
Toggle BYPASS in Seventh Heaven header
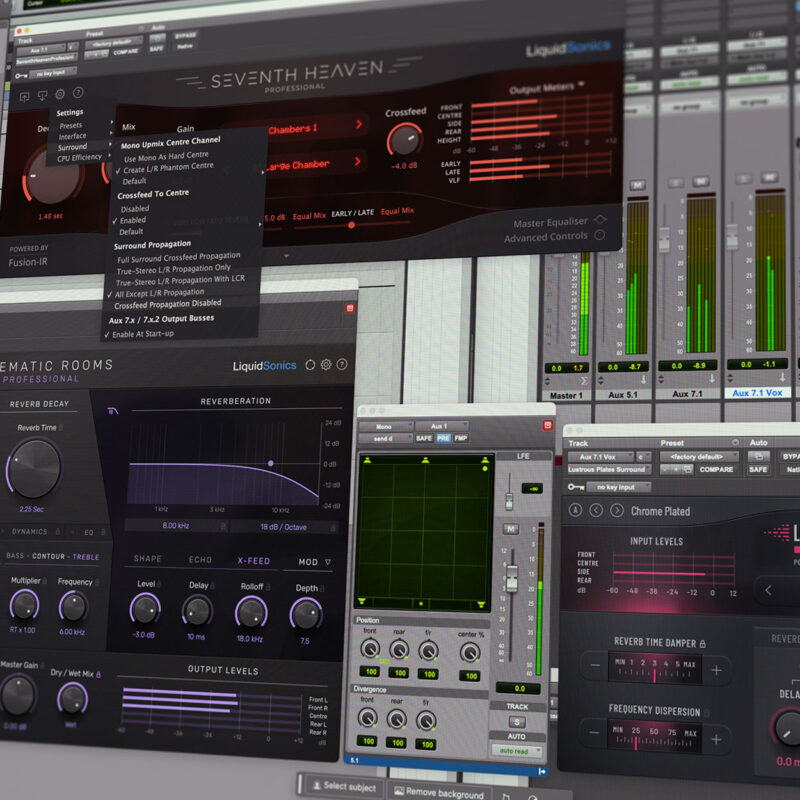(185, 36)
